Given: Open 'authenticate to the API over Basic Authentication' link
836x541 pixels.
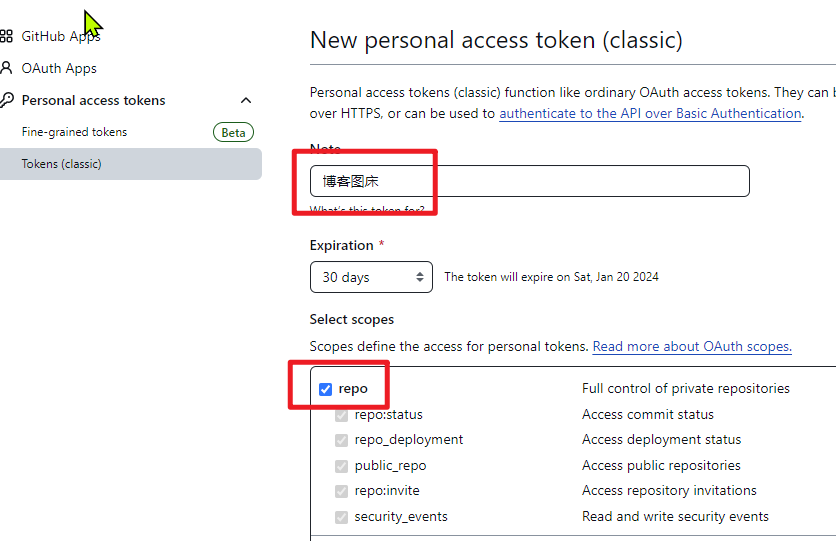Looking at the screenshot, I should 650,113.
